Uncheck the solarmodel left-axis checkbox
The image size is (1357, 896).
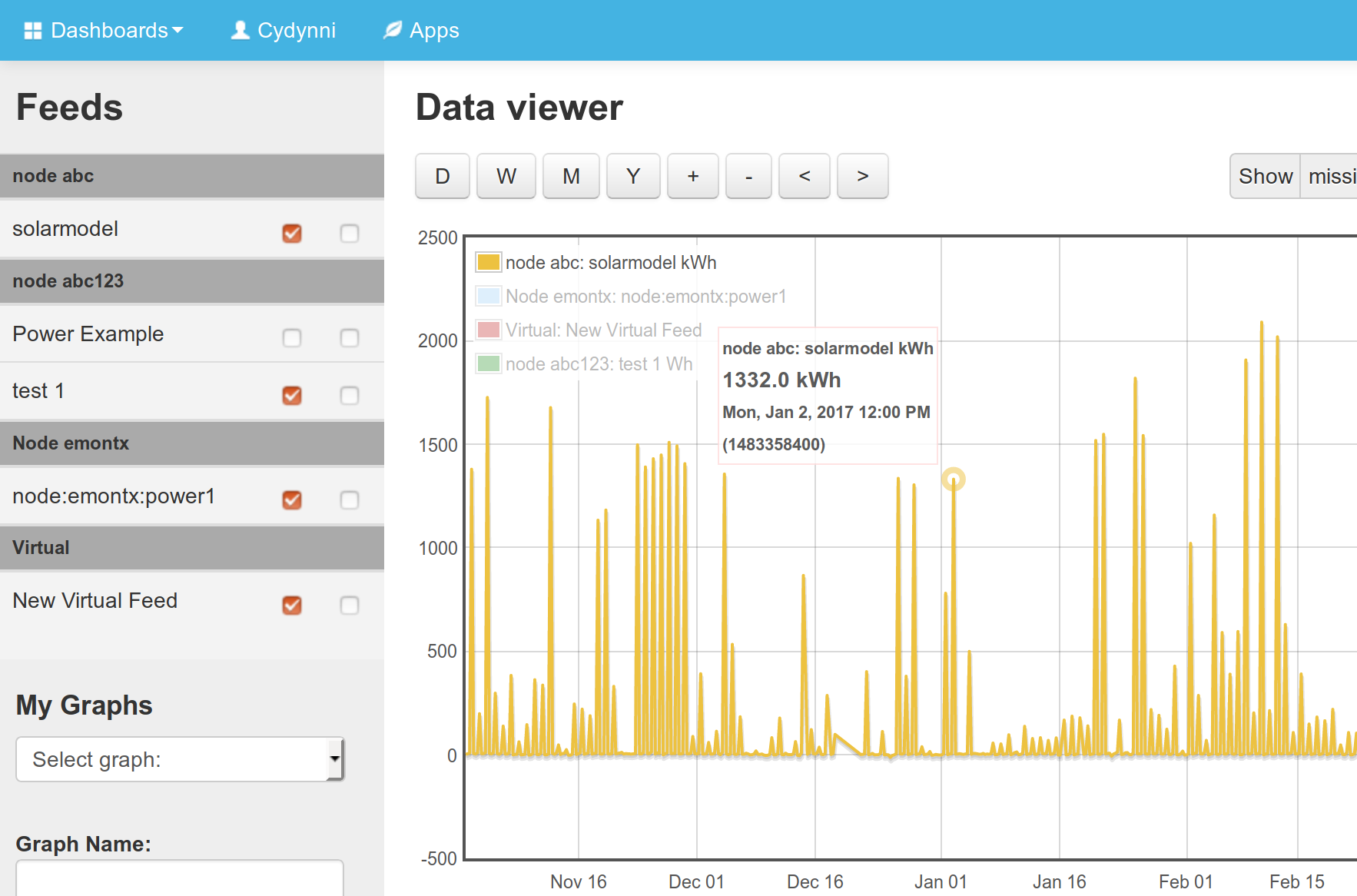click(292, 233)
